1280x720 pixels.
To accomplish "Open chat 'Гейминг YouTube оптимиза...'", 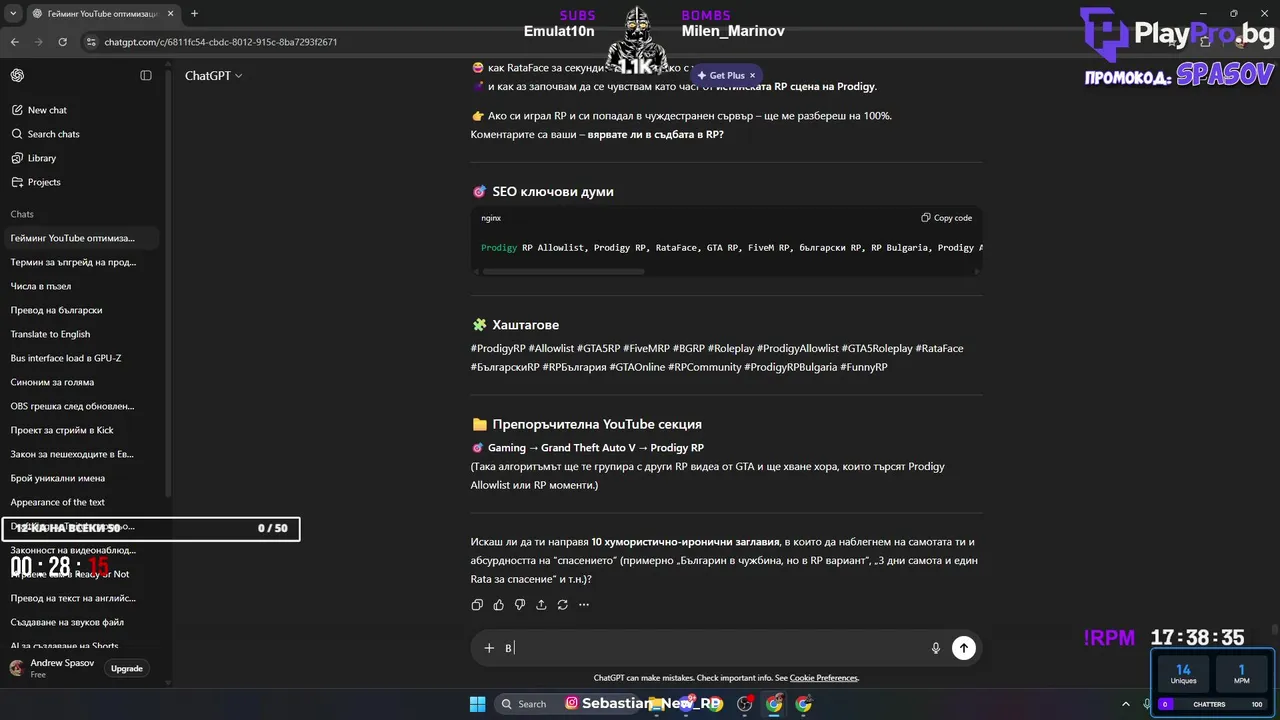I will (x=82, y=238).
